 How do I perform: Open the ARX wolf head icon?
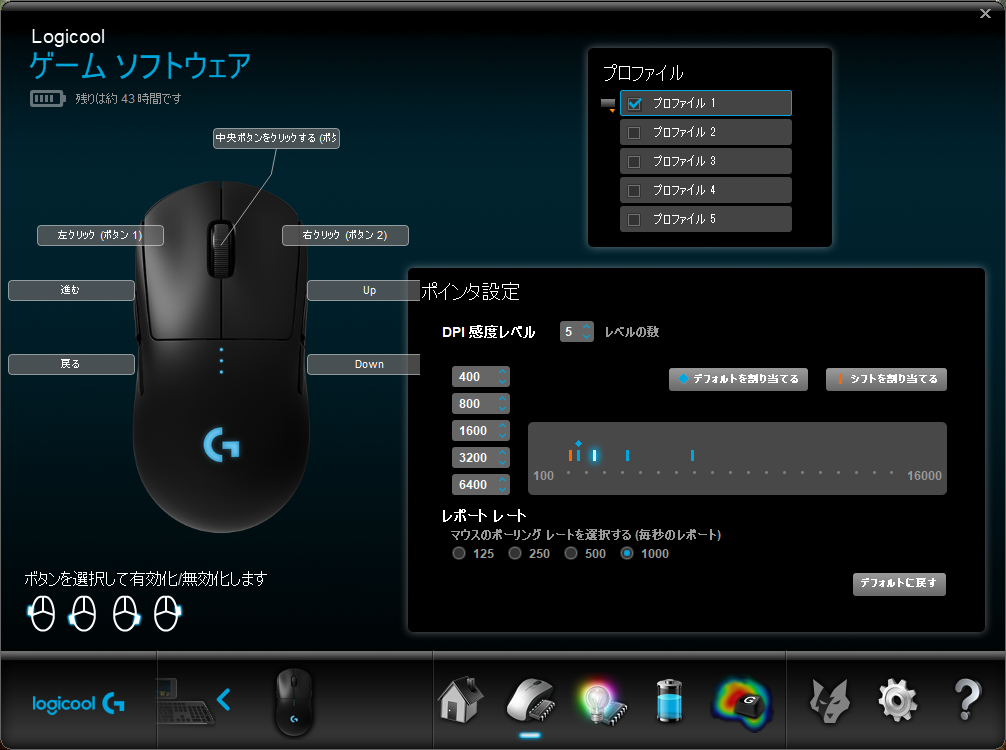829,701
